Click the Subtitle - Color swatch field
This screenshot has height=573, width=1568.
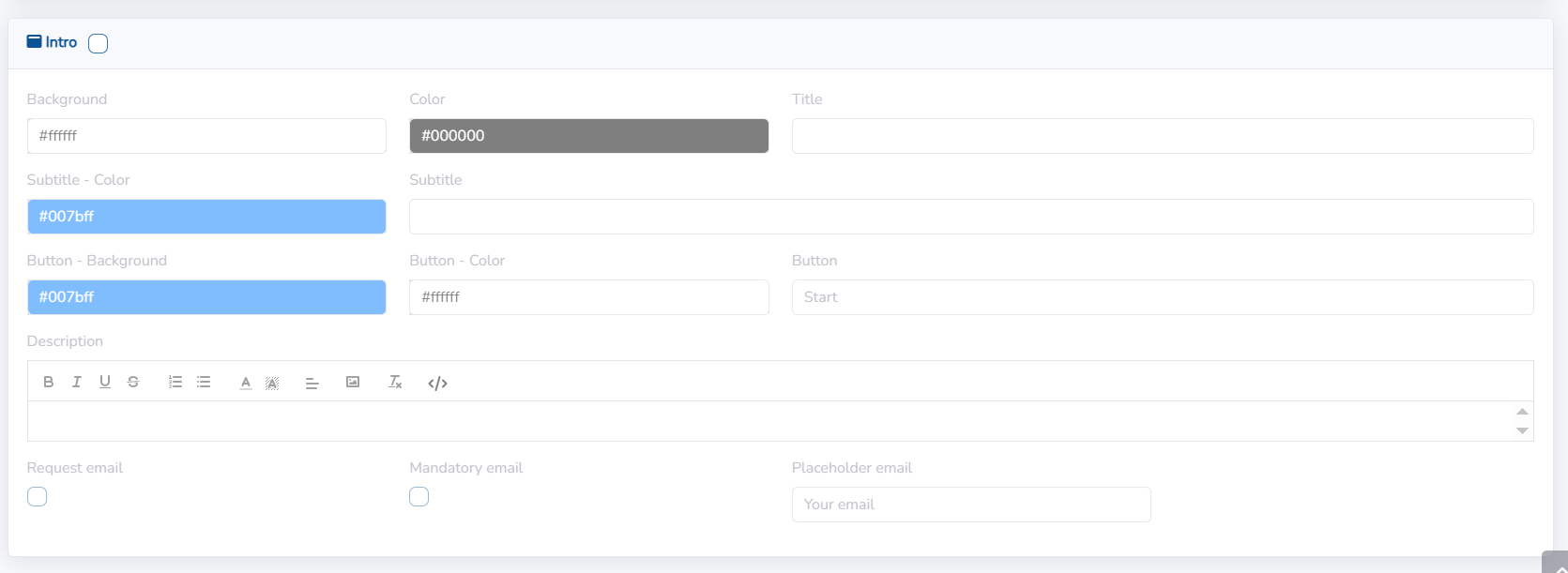coord(206,217)
